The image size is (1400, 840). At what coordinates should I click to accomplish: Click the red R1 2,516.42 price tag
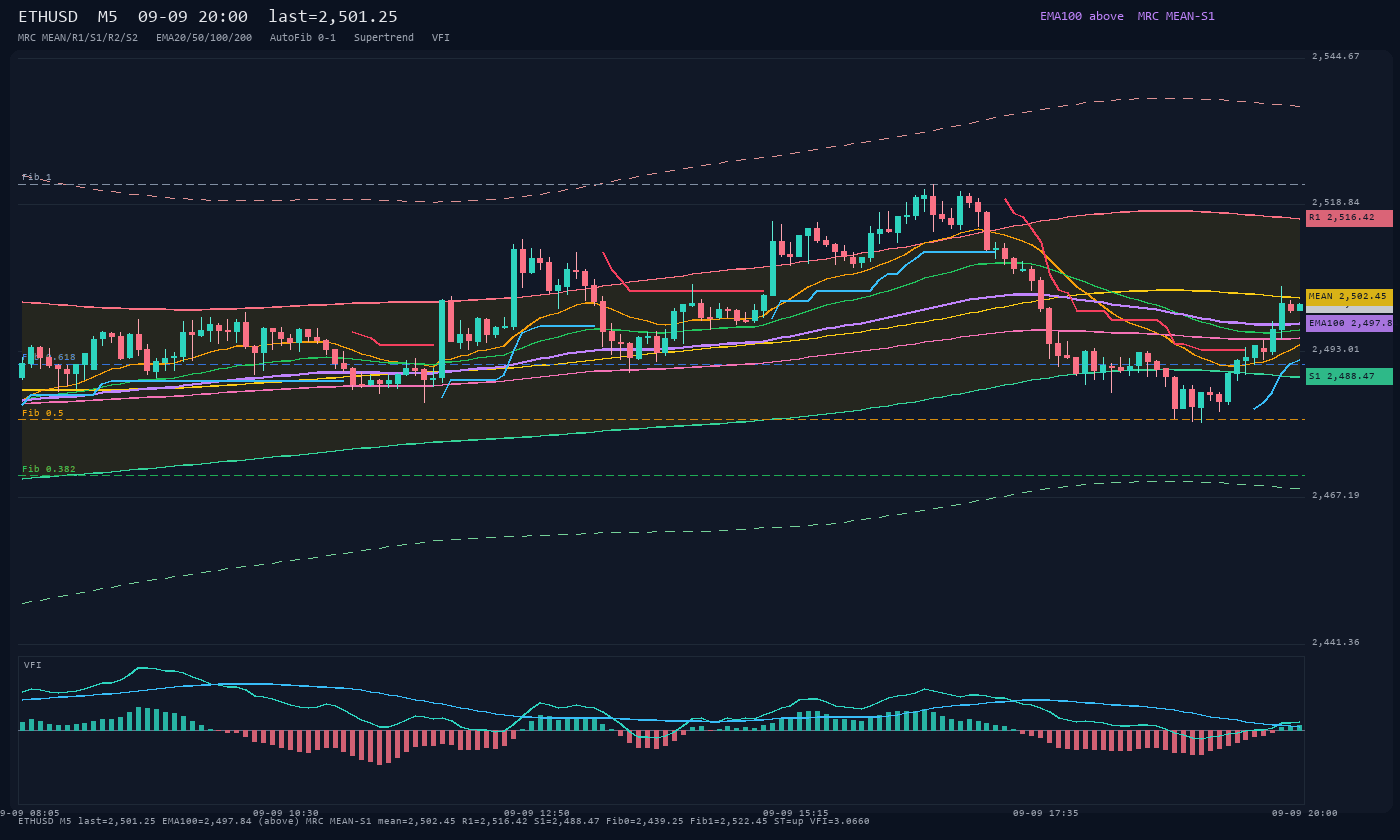1349,218
